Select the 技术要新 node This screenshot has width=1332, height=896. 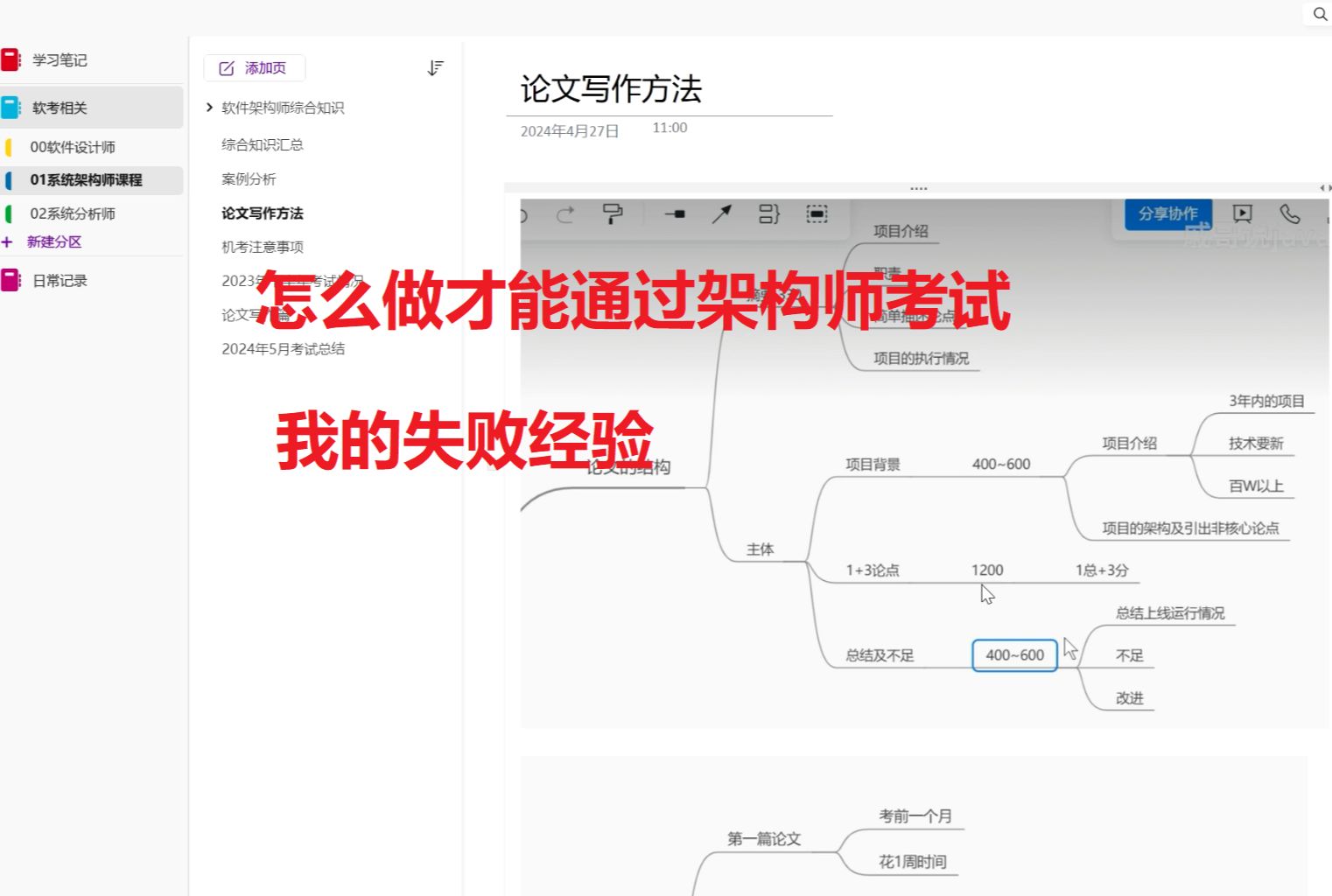coord(1256,444)
